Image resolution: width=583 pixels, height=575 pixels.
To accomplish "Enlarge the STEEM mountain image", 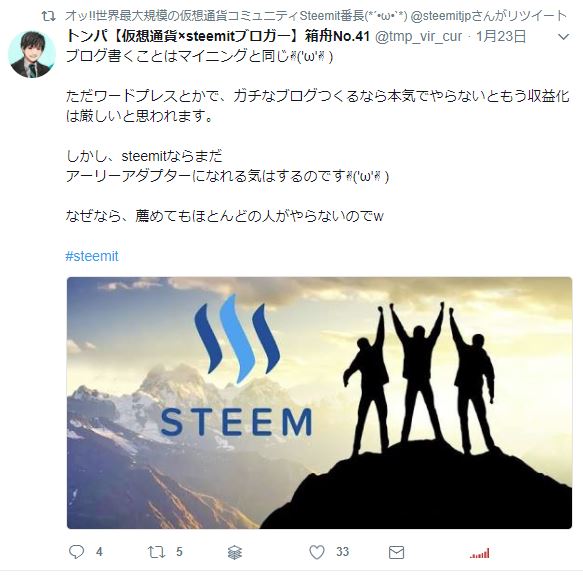I will 319,403.
